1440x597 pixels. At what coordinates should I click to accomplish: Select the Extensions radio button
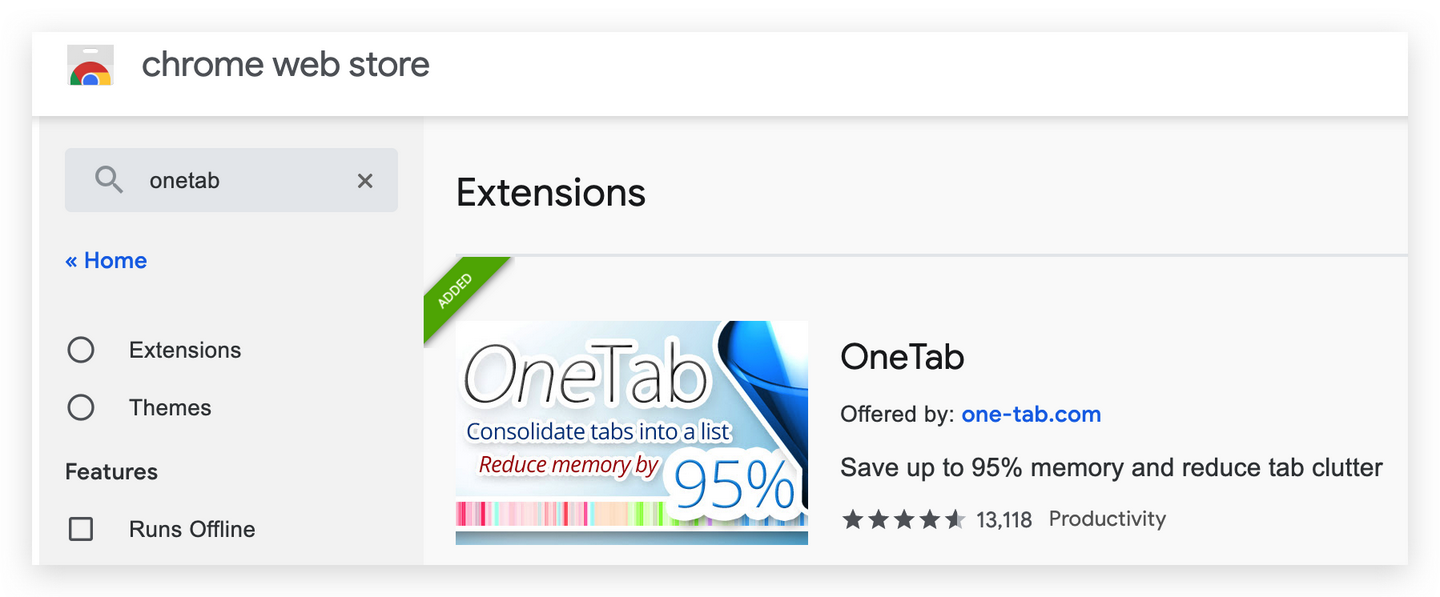(81, 350)
